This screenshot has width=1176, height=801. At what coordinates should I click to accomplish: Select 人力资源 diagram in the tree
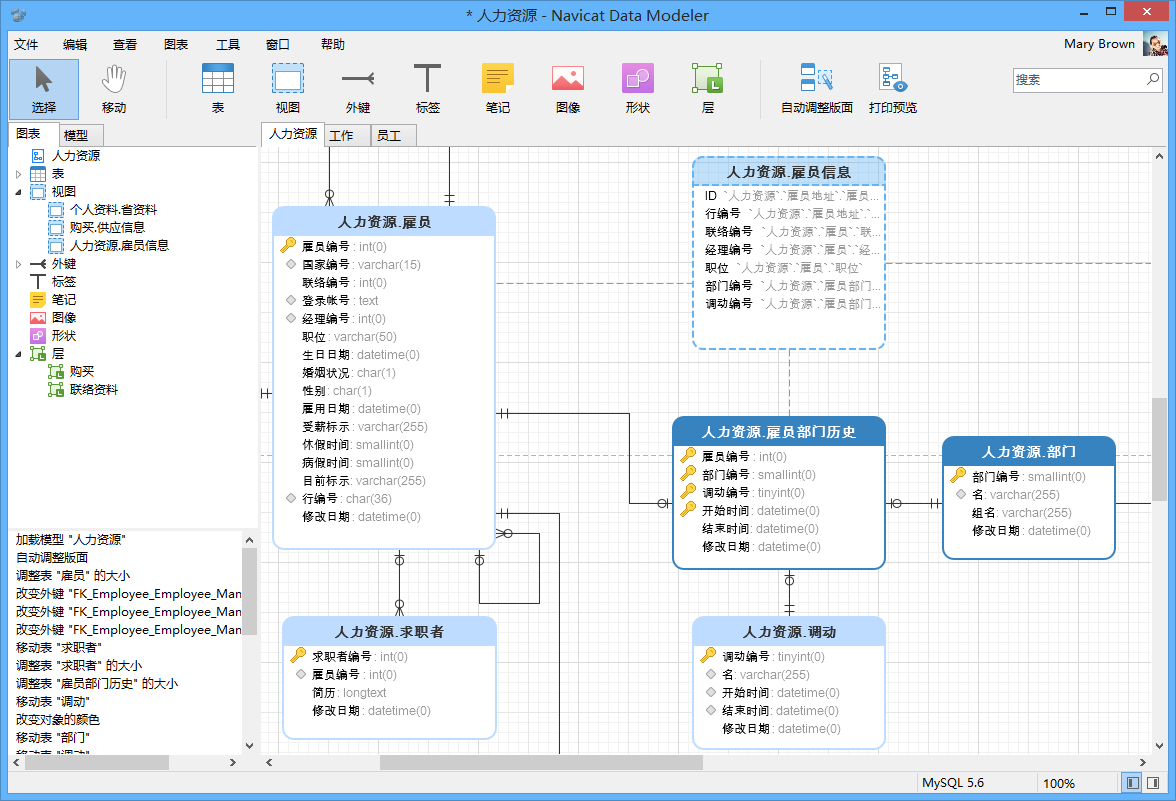[x=76, y=155]
